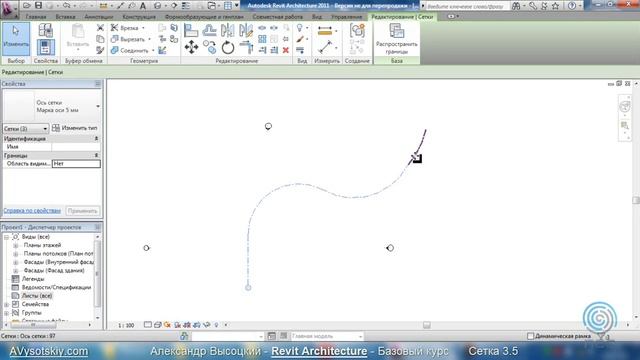Toggle the Динамическая рамка checkbox
This screenshot has width=640, height=360.
point(530,336)
